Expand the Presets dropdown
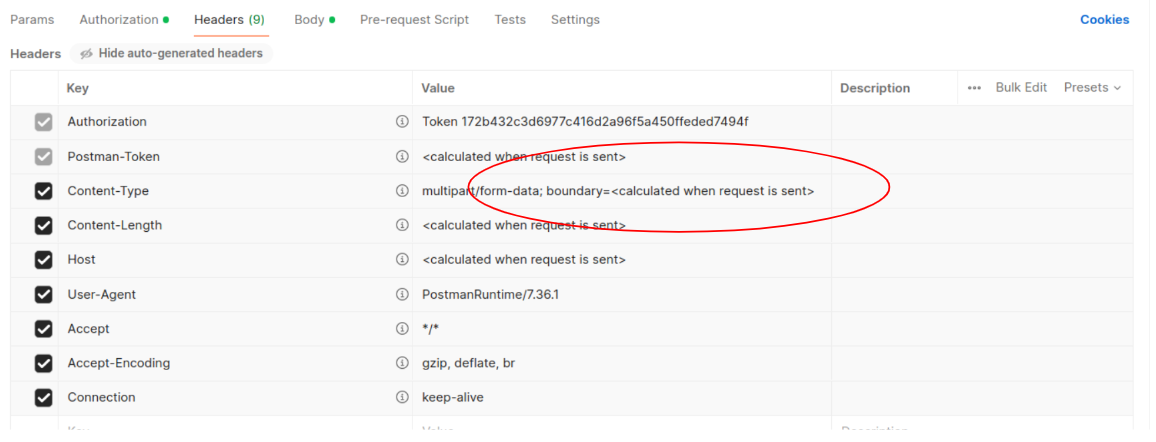Image resolution: width=1156 pixels, height=442 pixels. [1092, 88]
